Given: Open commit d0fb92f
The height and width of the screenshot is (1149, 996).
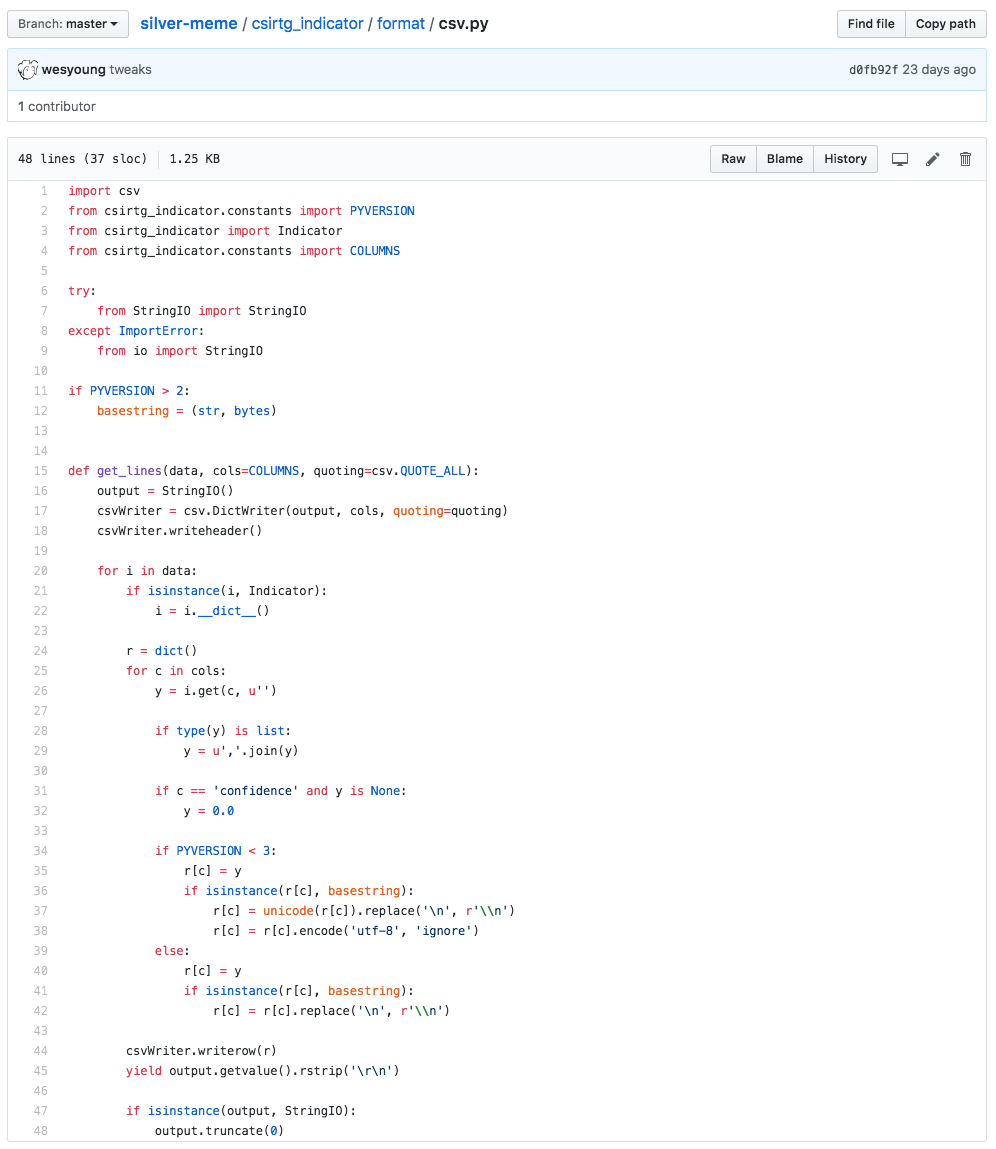Looking at the screenshot, I should (x=873, y=70).
